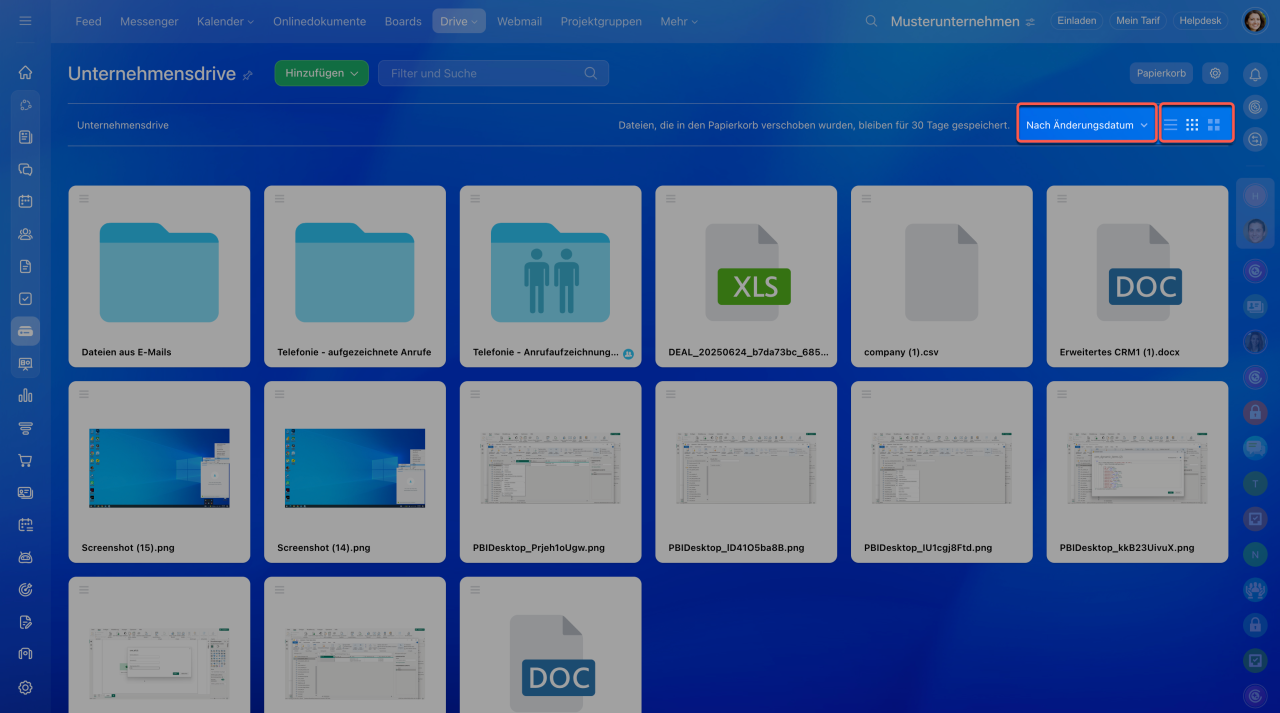Switch to large tile view mode
This screenshot has width=1280, height=713.
point(1214,125)
